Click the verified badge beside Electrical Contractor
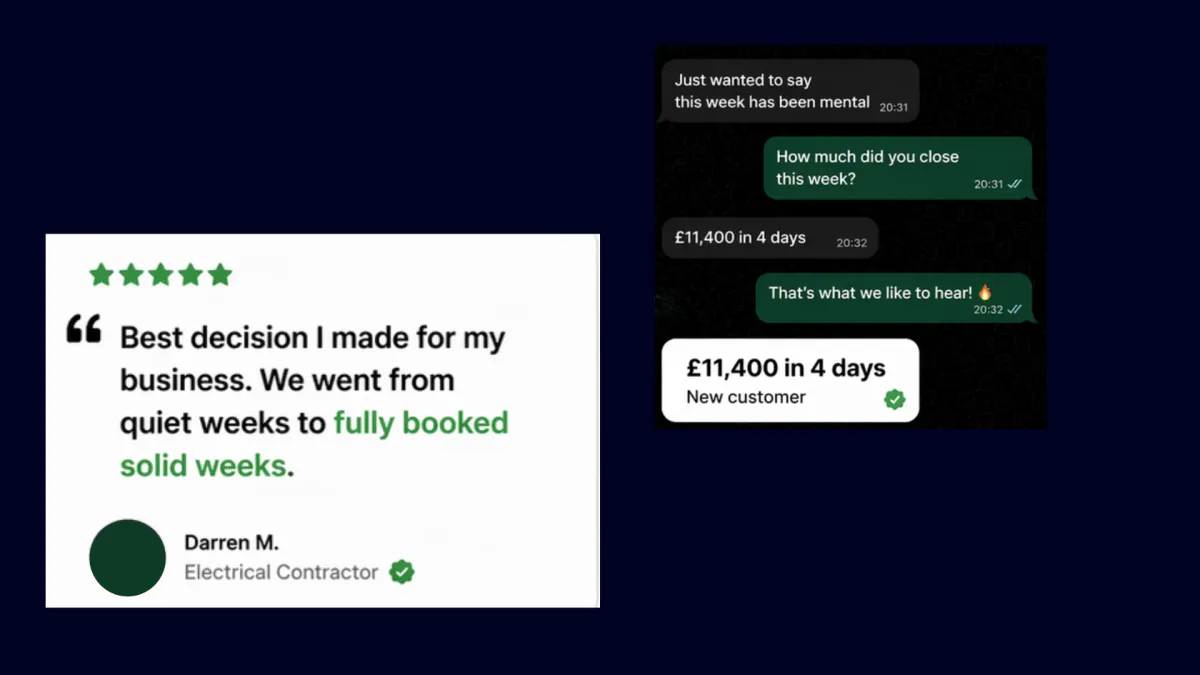 tap(402, 572)
